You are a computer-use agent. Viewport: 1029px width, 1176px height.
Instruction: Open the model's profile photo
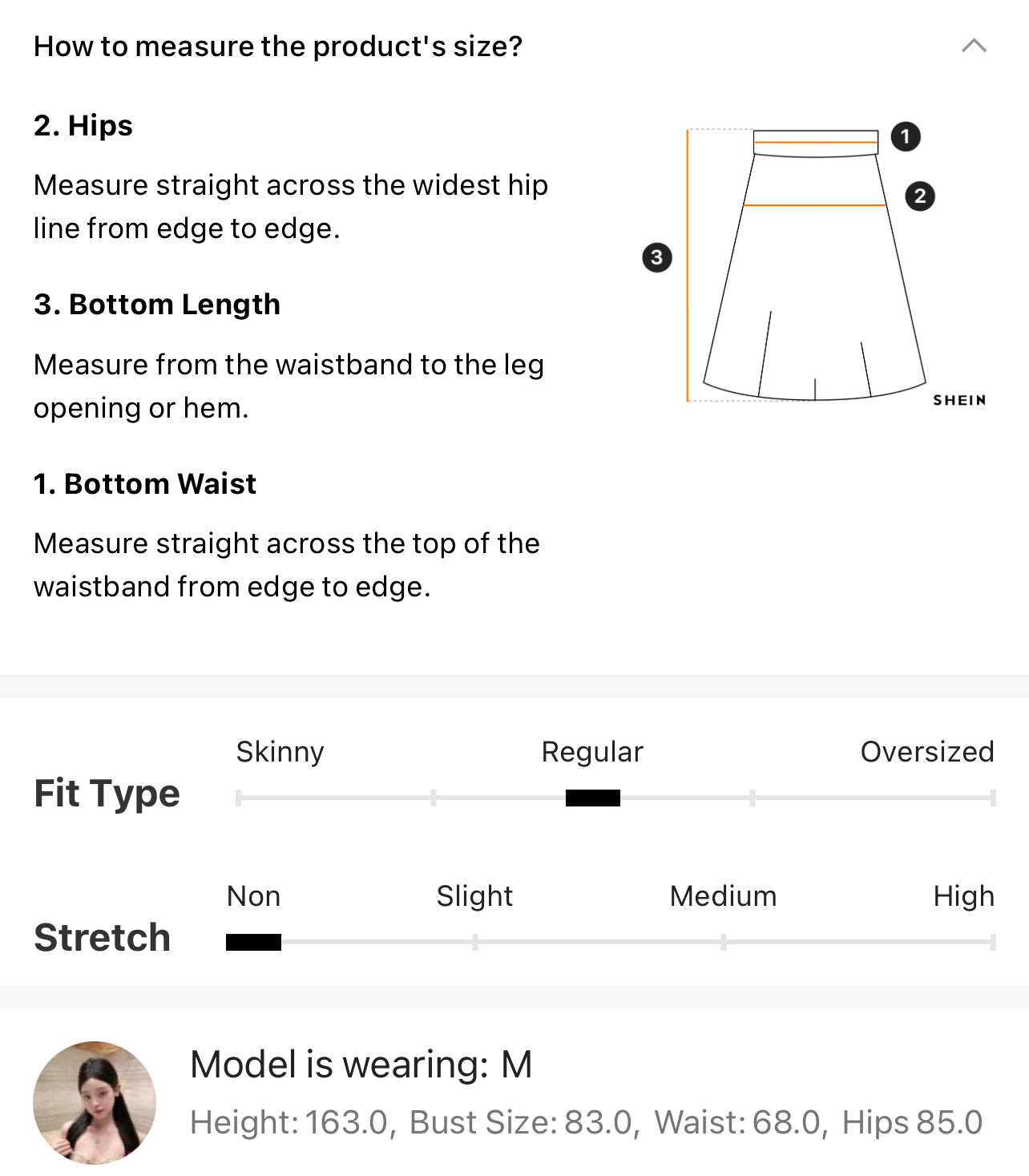[x=95, y=1102]
